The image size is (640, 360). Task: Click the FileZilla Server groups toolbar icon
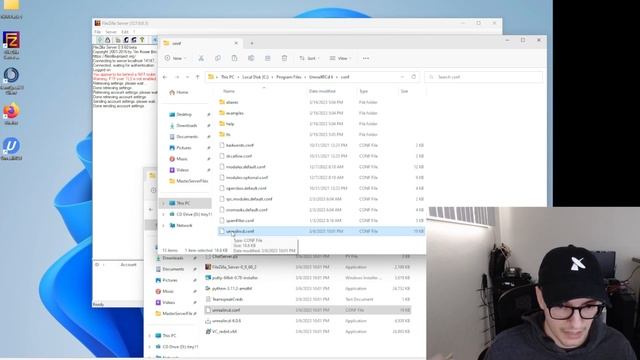(134, 40)
